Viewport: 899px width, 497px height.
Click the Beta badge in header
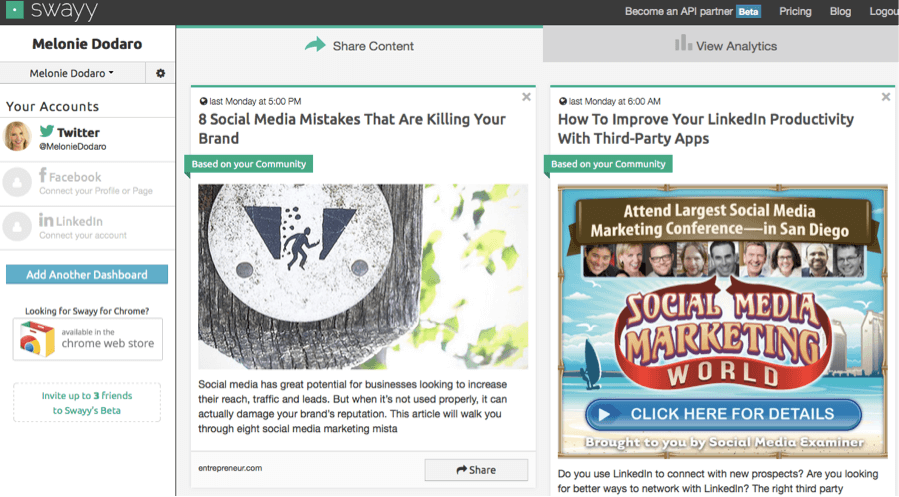(x=748, y=11)
